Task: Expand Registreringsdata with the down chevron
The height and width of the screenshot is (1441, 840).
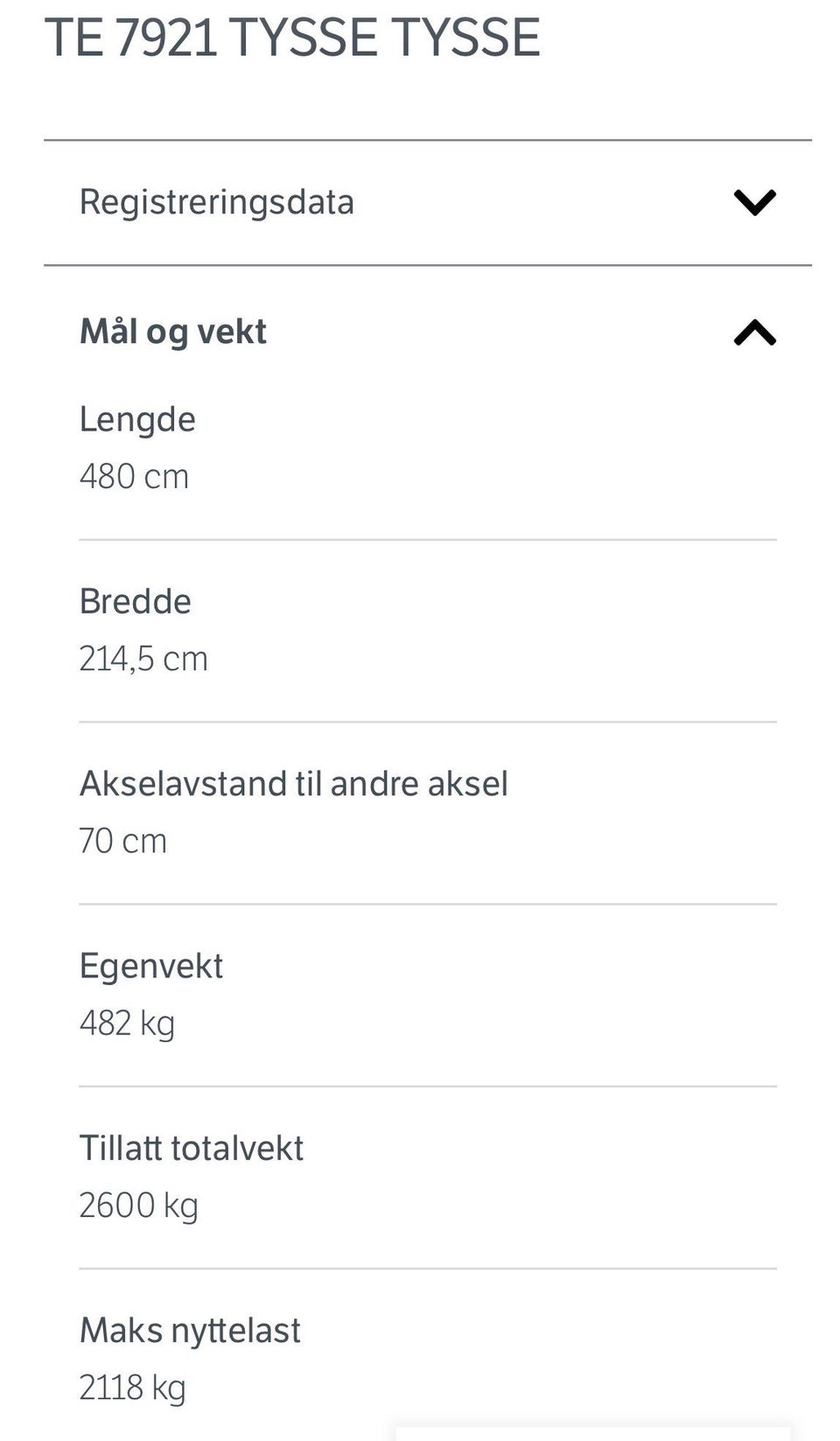Action: click(x=755, y=202)
